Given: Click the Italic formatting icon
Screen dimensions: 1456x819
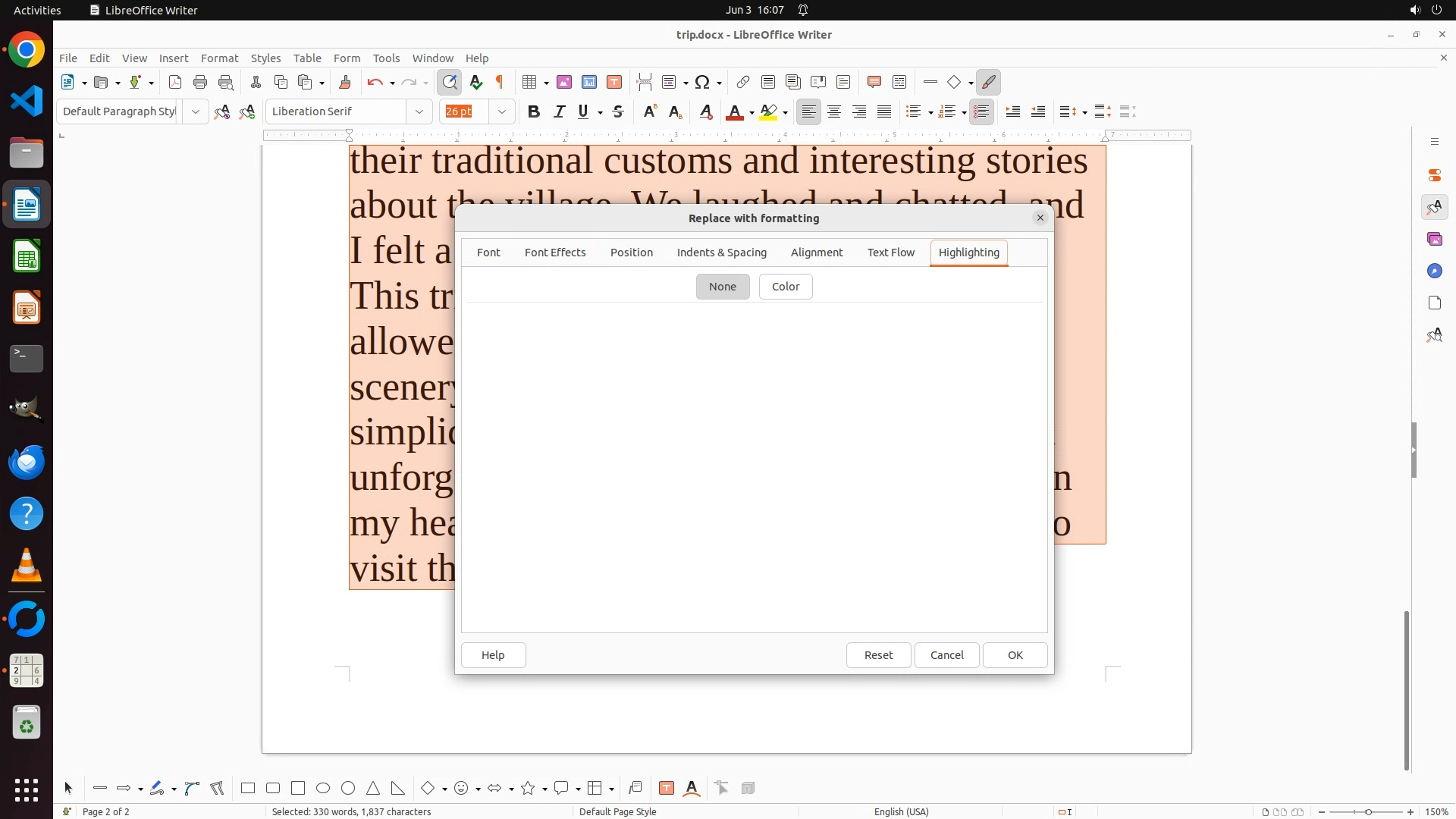Looking at the screenshot, I should [x=559, y=111].
